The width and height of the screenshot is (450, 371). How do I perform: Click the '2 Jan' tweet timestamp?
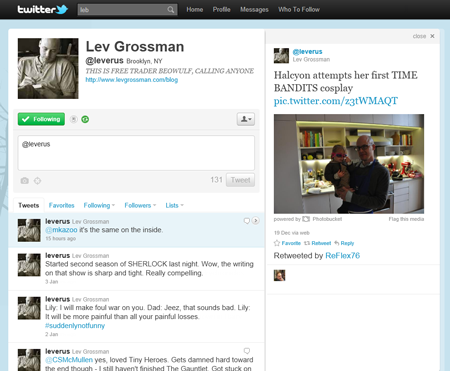(x=52, y=334)
